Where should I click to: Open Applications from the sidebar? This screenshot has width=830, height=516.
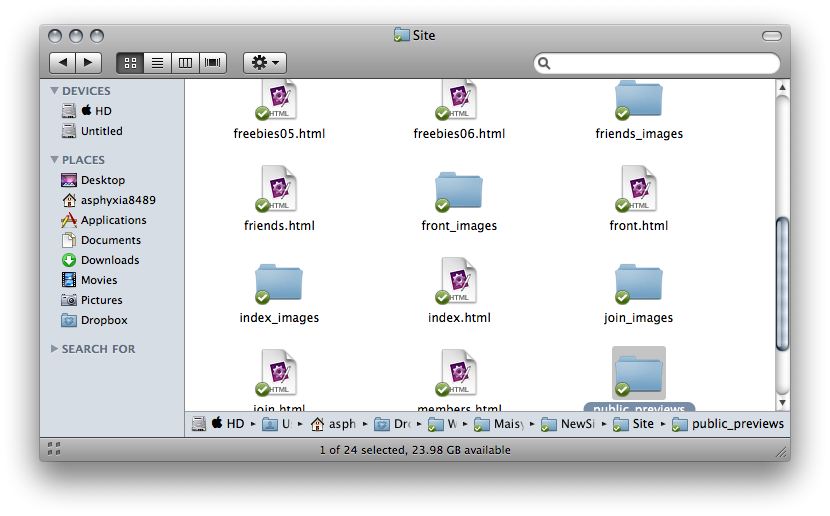104,220
